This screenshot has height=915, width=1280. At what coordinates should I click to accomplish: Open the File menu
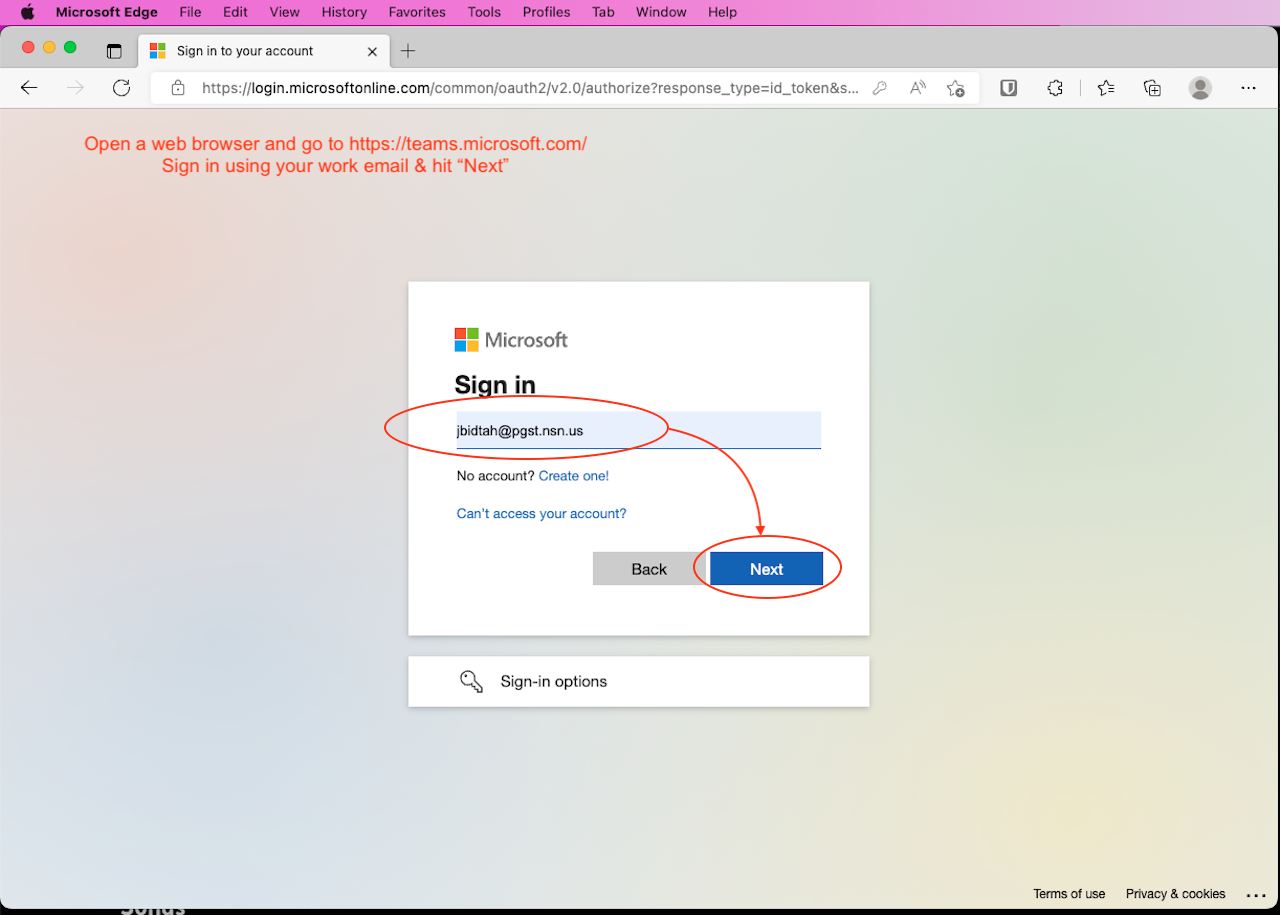[x=190, y=12]
